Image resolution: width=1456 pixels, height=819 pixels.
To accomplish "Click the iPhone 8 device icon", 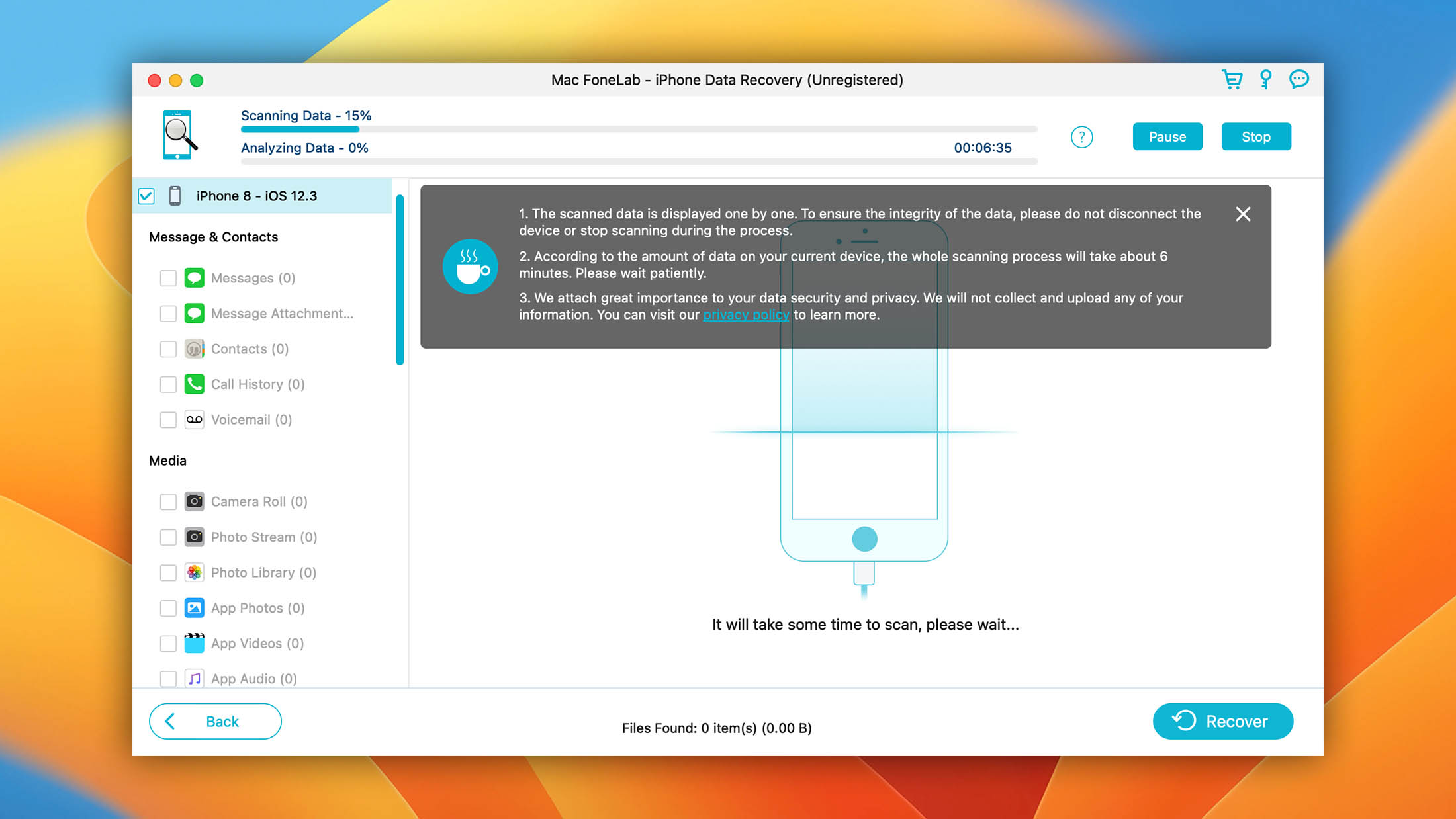I will click(x=175, y=196).
